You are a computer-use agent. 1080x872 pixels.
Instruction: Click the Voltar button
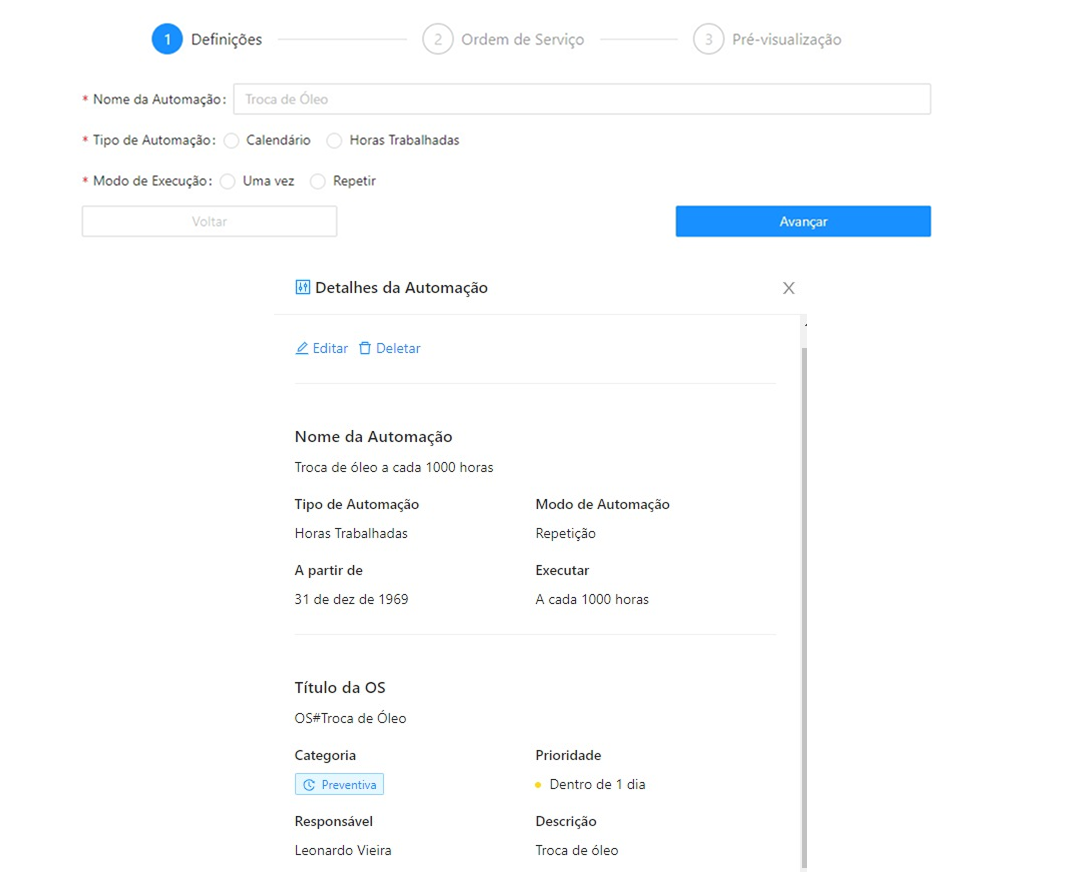(209, 221)
